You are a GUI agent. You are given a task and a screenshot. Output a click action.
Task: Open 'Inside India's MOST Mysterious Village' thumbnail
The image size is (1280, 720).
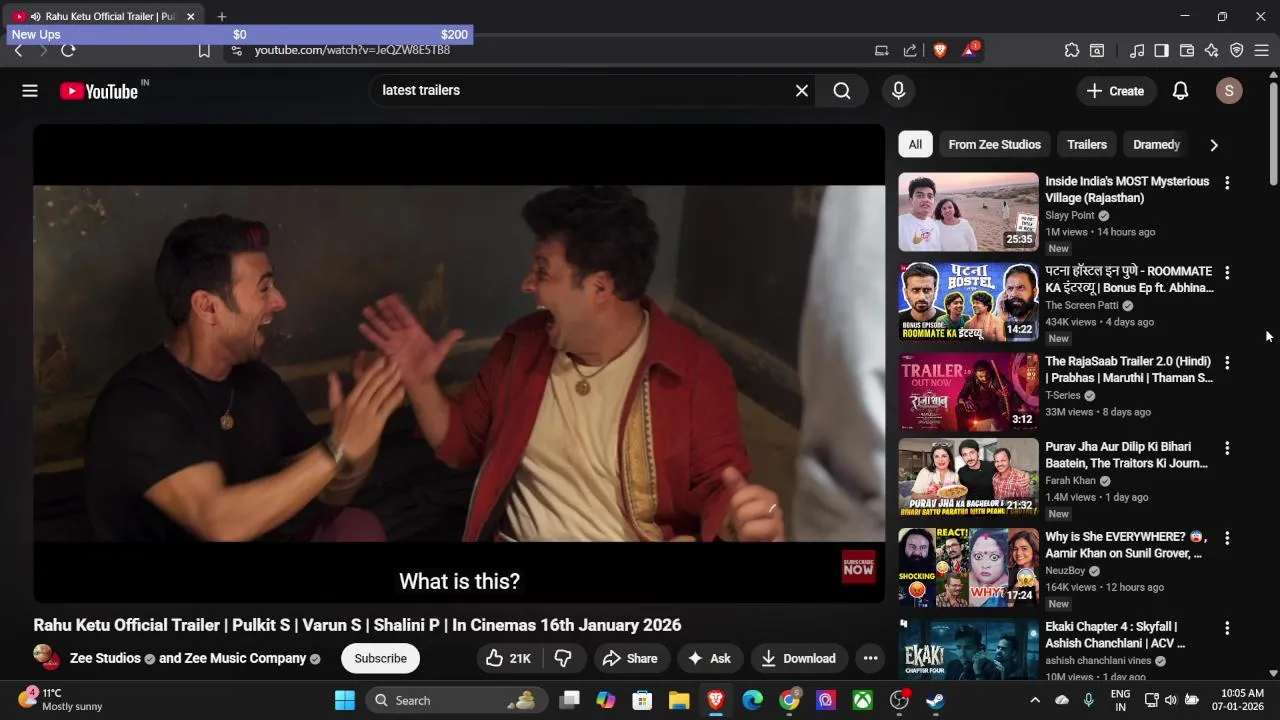tap(968, 212)
